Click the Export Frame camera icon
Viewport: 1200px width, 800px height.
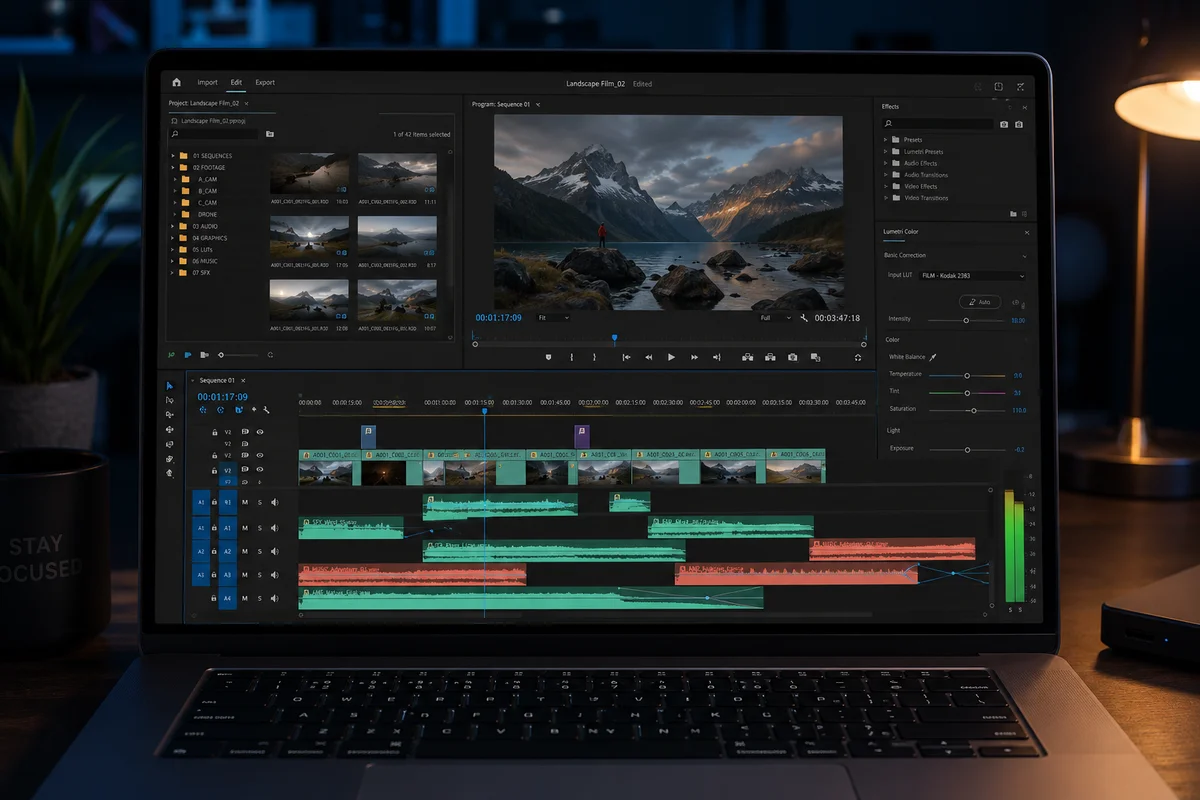(792, 357)
